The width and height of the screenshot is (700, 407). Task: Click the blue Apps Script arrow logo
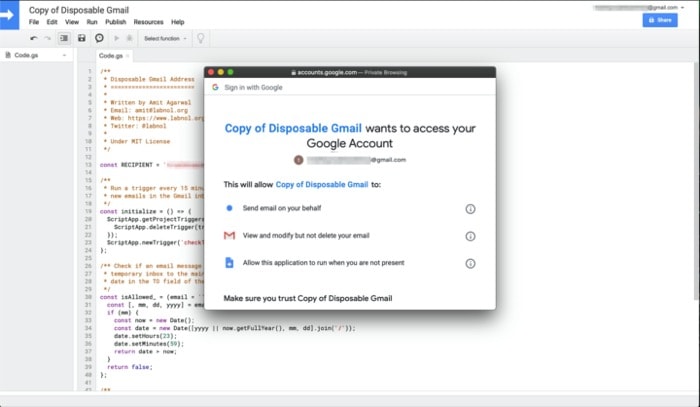[x=9, y=15]
